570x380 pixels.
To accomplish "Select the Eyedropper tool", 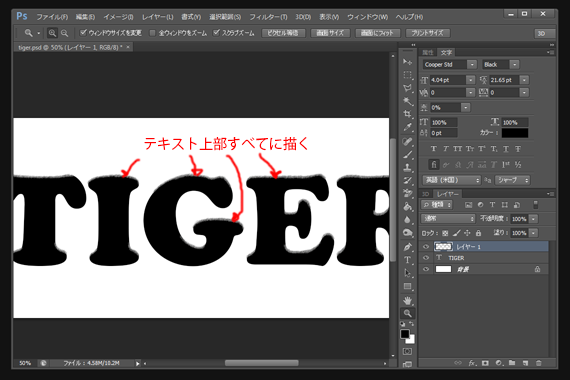I will point(408,127).
